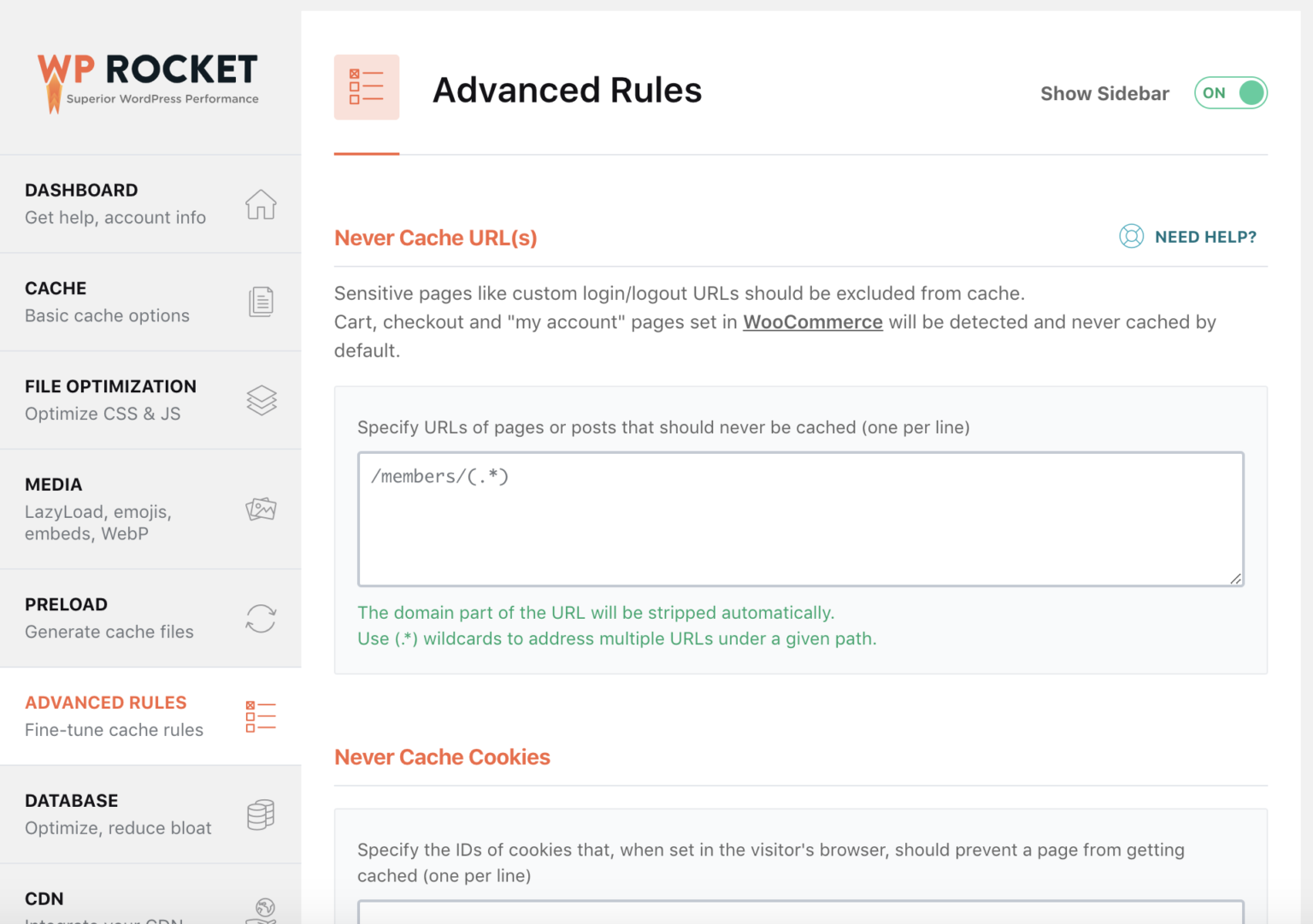Select the document icon next to Cache
The width and height of the screenshot is (1313, 924).
pyautogui.click(x=261, y=302)
